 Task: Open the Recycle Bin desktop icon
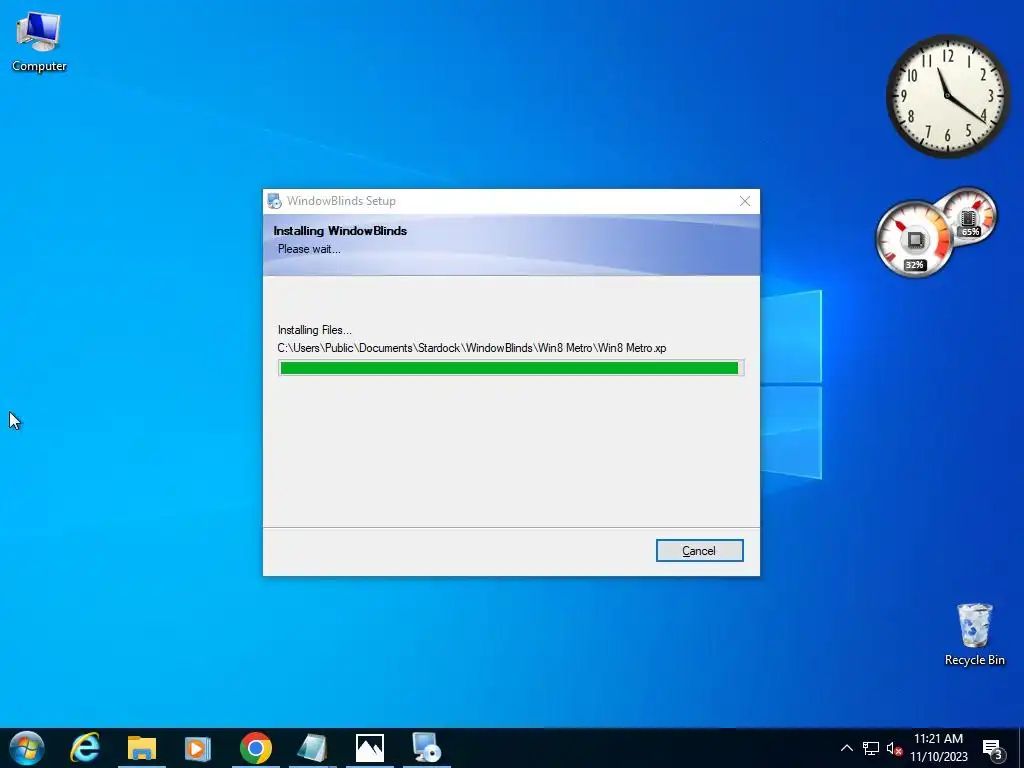974,634
